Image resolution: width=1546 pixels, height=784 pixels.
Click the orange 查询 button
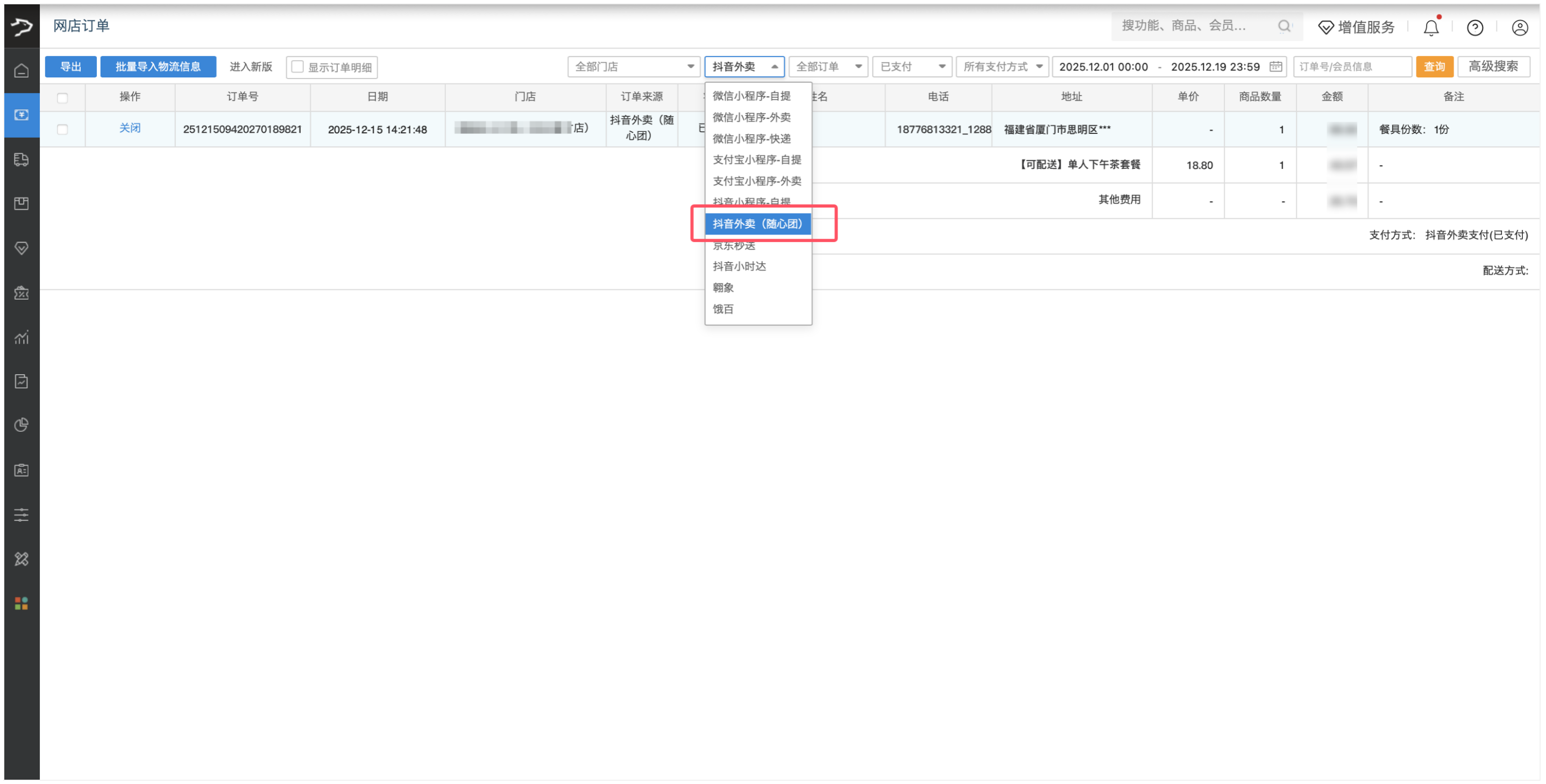(1434, 67)
